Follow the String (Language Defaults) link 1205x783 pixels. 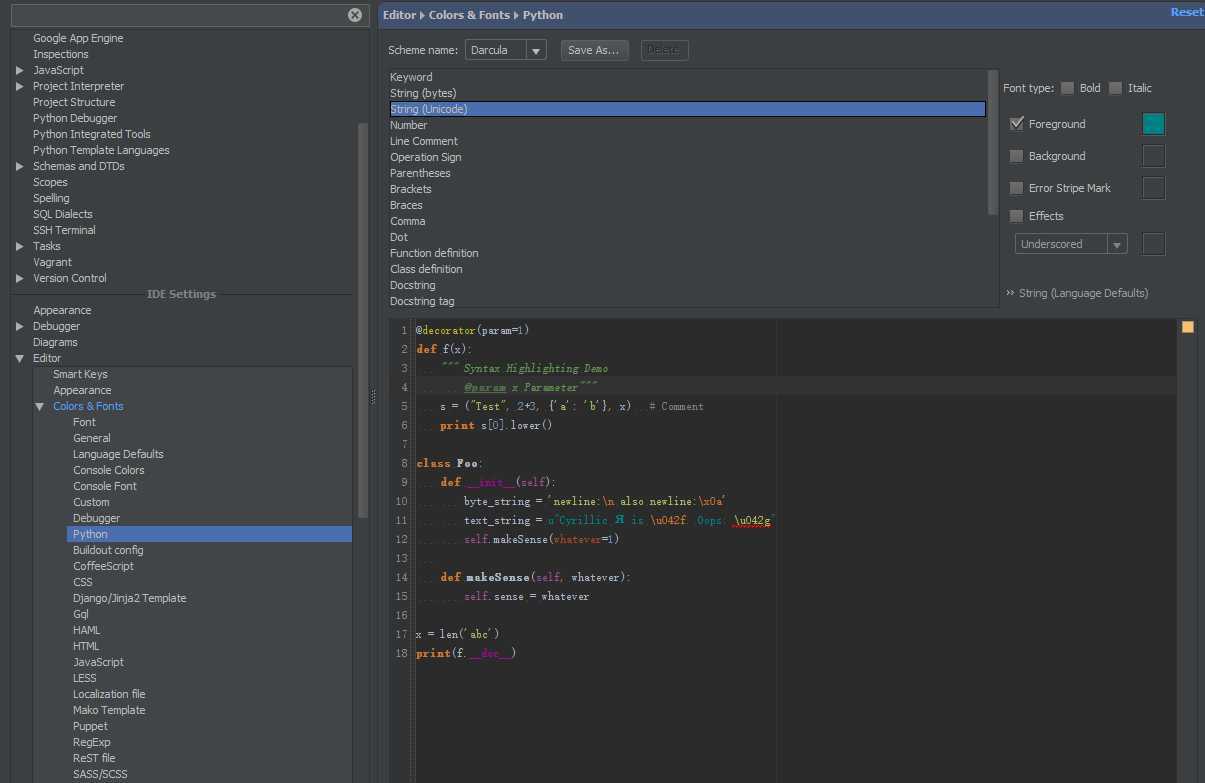tap(1083, 293)
